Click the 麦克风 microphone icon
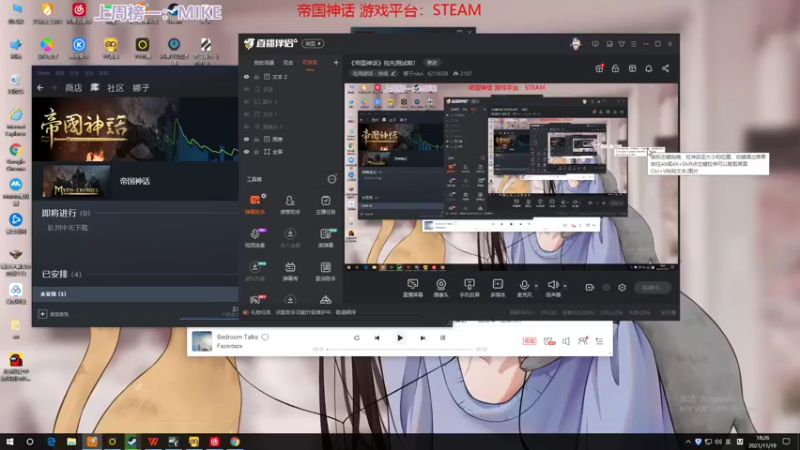This screenshot has width=800, height=450. [x=524, y=285]
